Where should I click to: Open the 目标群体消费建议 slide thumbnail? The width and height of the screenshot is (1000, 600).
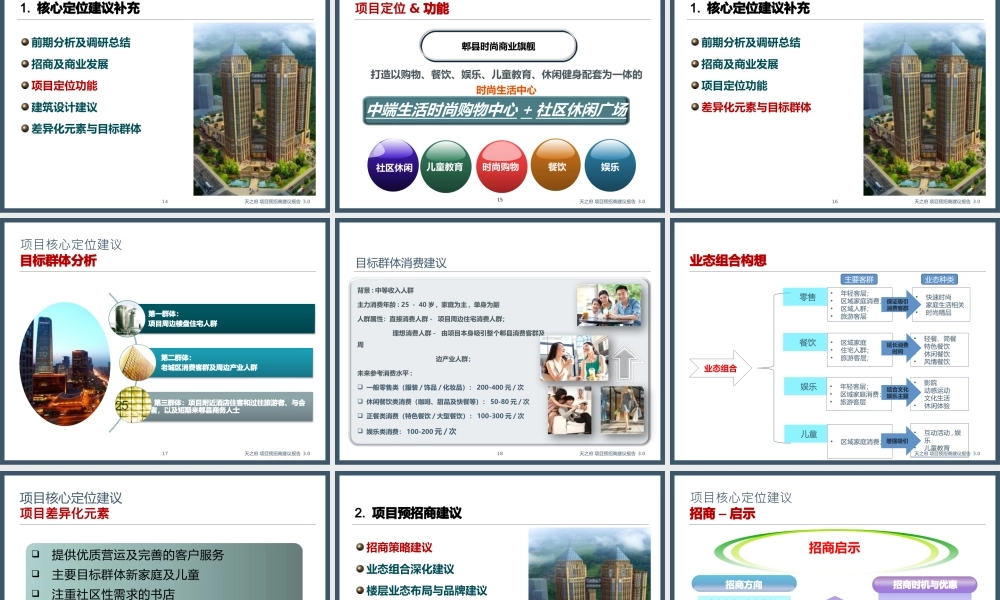pos(499,340)
